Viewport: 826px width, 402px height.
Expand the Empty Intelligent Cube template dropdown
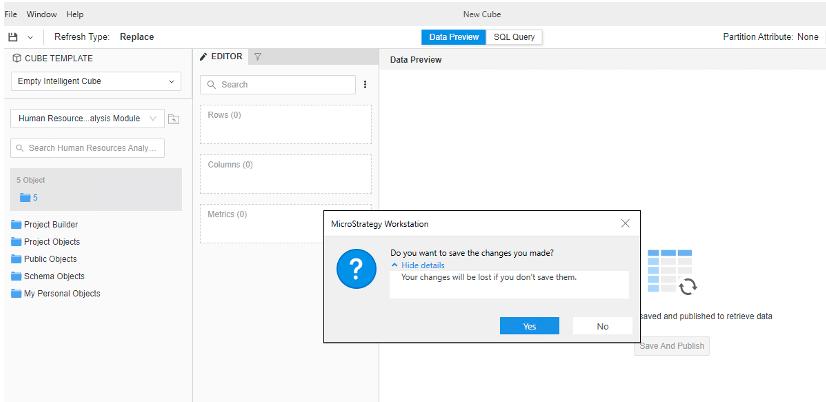click(x=95, y=81)
